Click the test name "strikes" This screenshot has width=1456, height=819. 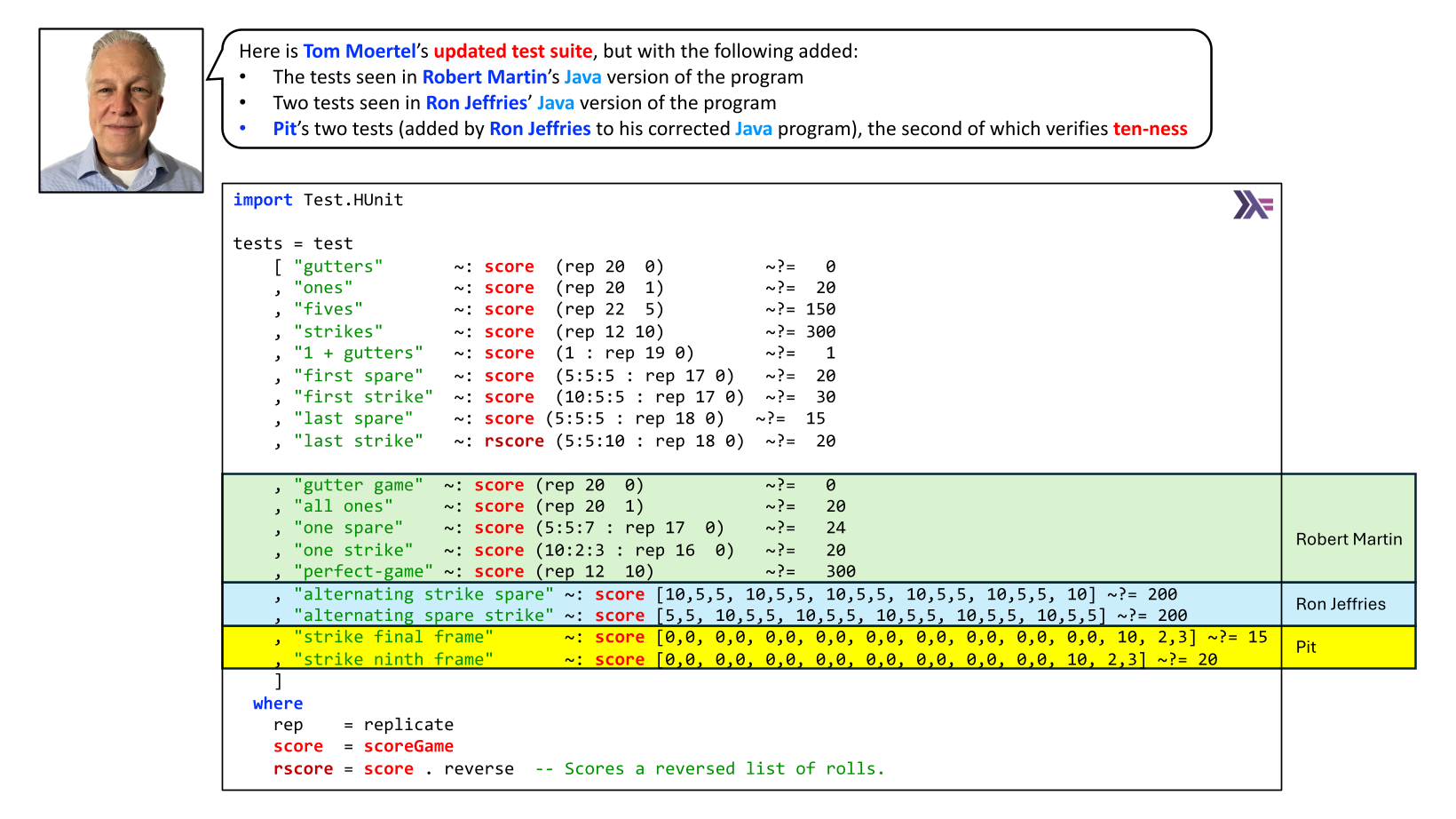338,331
